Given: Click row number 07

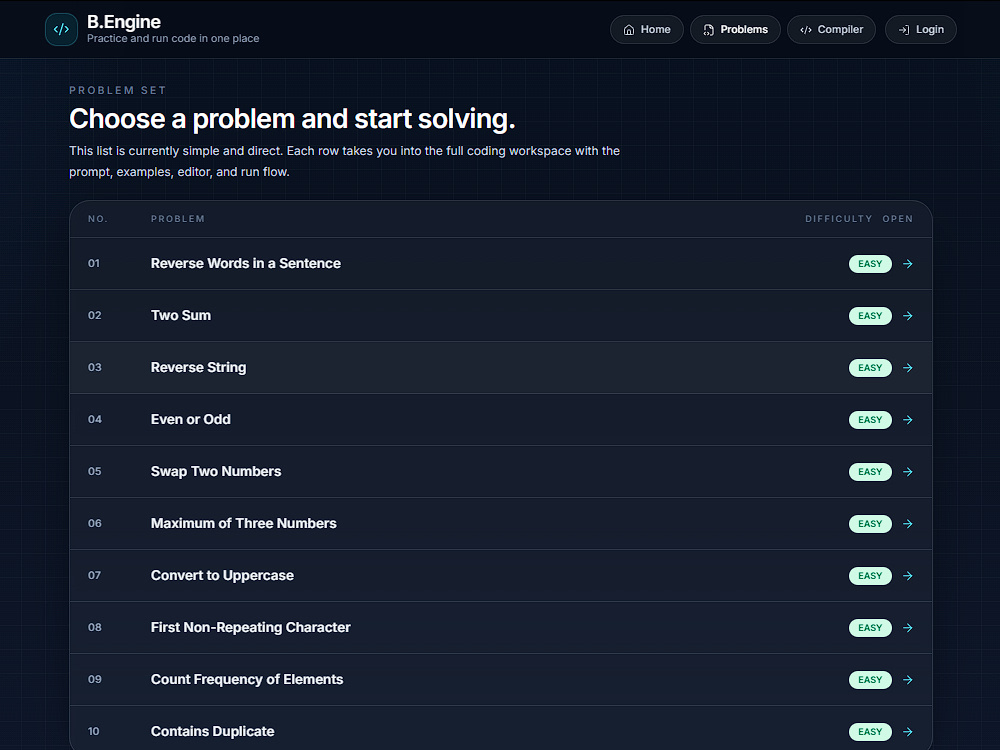Looking at the screenshot, I should [94, 575].
